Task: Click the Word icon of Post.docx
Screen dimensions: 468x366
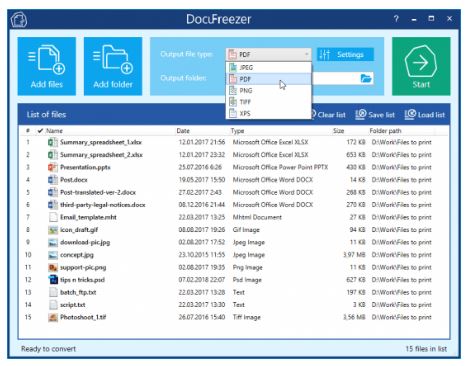Action: tap(53, 180)
